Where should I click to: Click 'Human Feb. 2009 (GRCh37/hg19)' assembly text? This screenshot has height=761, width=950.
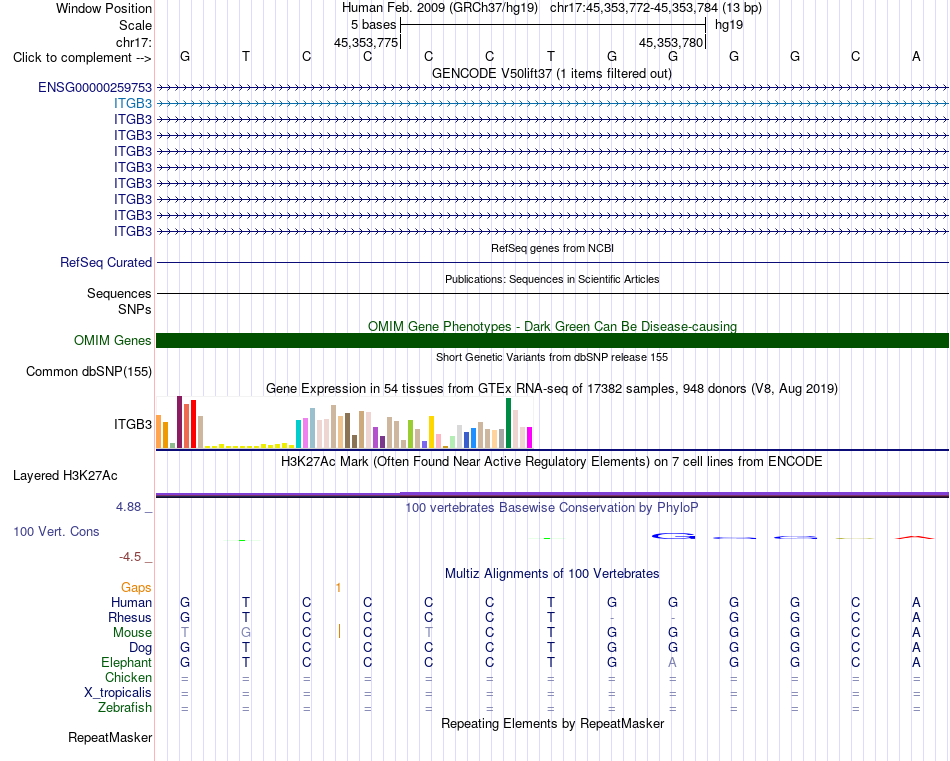pyautogui.click(x=440, y=8)
